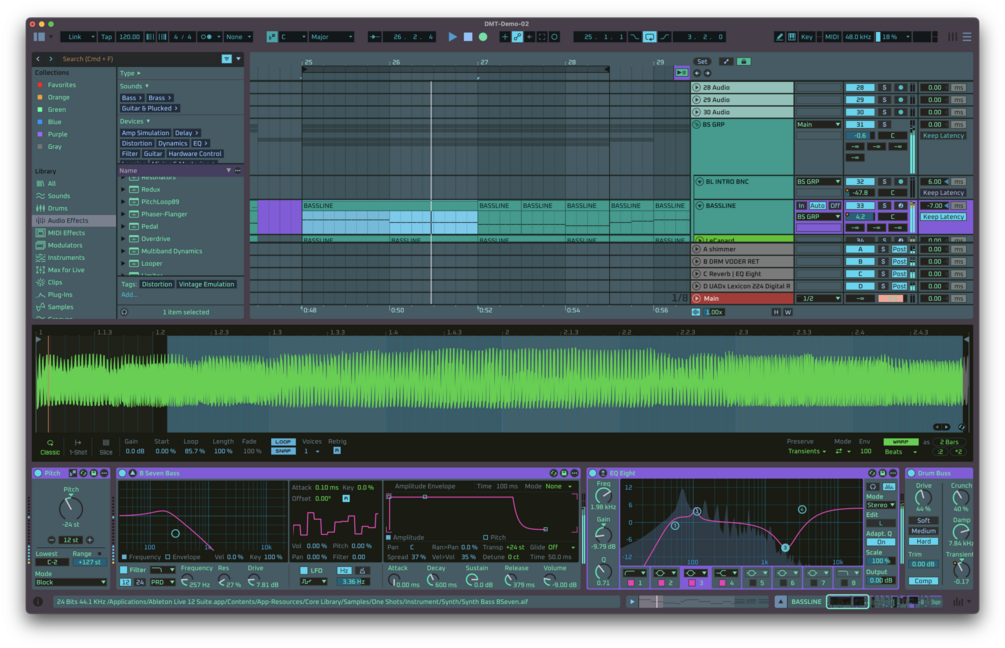Open the Major scale dropdown
This screenshot has height=648, width=1005.
[x=331, y=37]
